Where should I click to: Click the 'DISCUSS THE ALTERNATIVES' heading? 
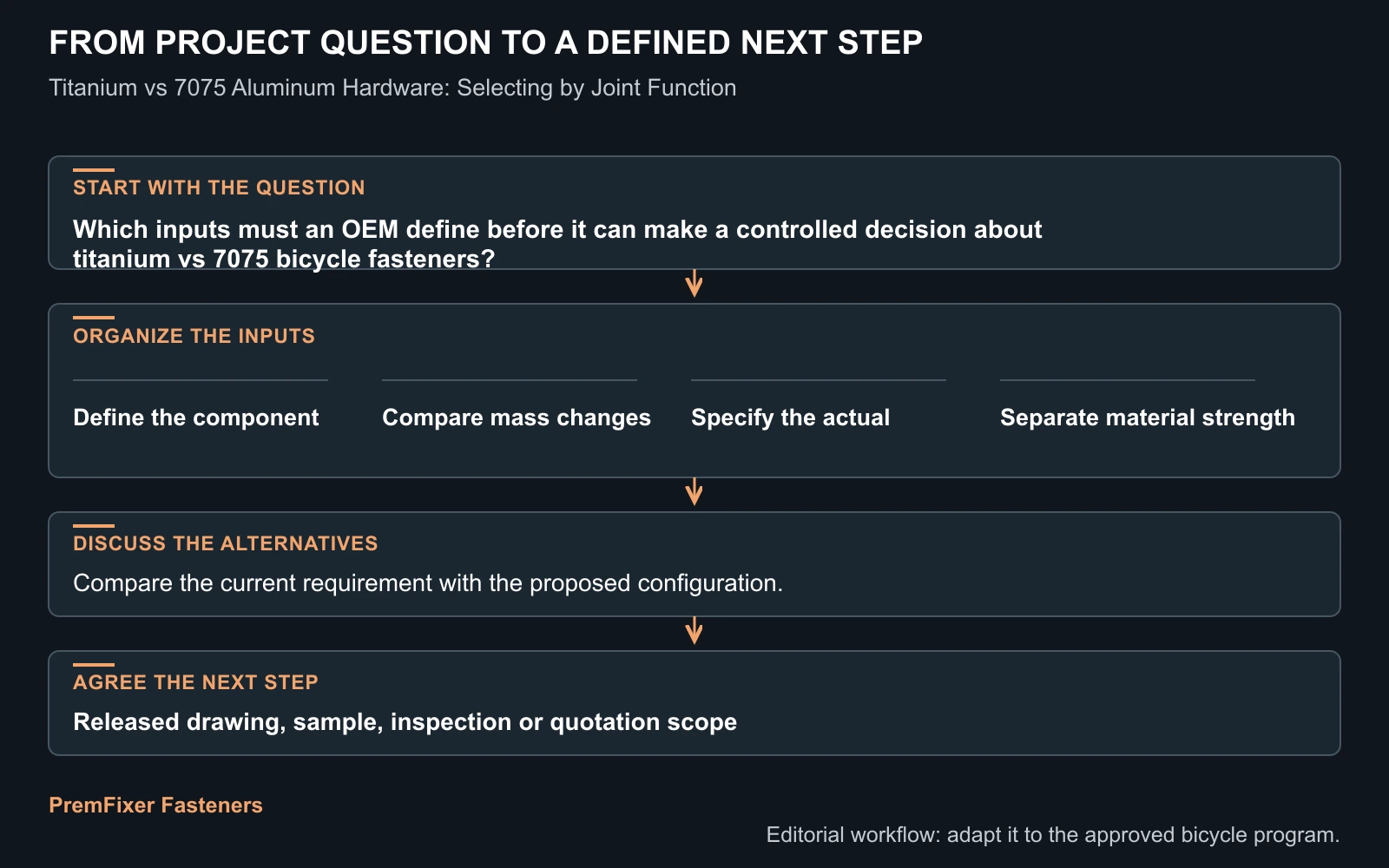[226, 543]
